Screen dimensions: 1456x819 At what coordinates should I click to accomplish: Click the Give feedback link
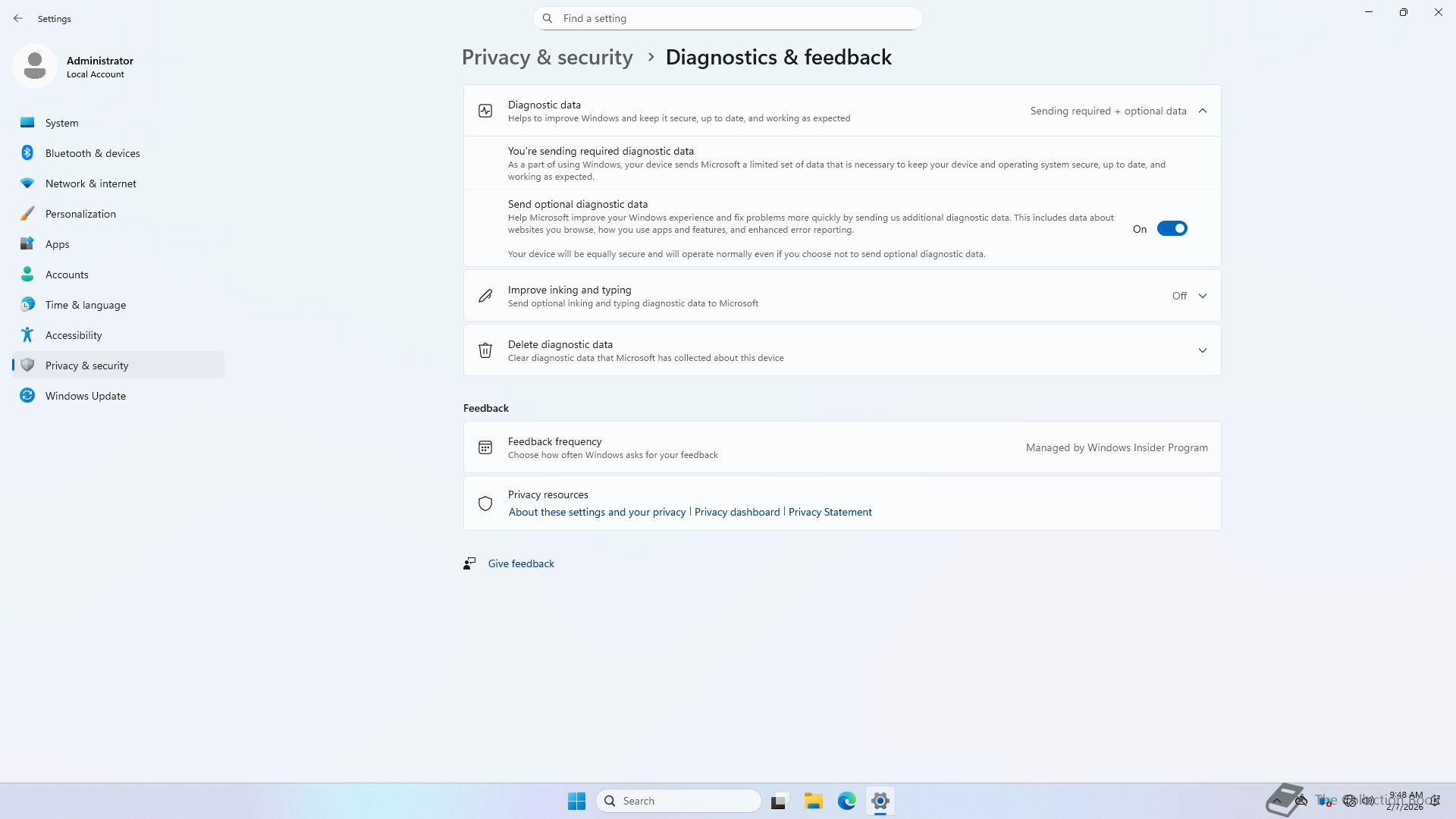[520, 563]
